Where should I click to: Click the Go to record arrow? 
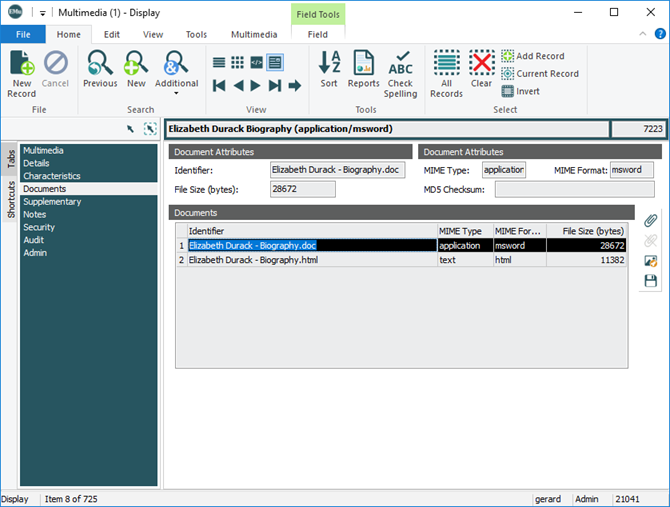point(295,86)
